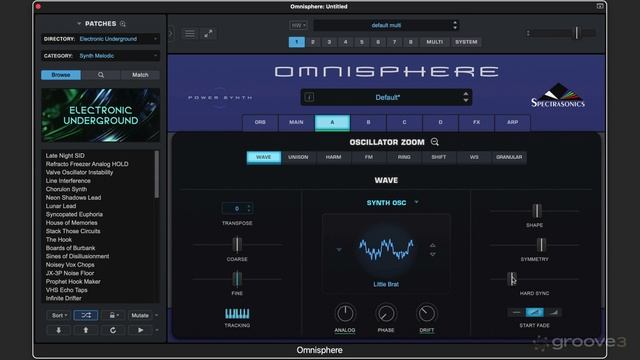Select the Prophet Hook Maker patch
This screenshot has width=640, height=360.
pyautogui.click(x=73, y=282)
